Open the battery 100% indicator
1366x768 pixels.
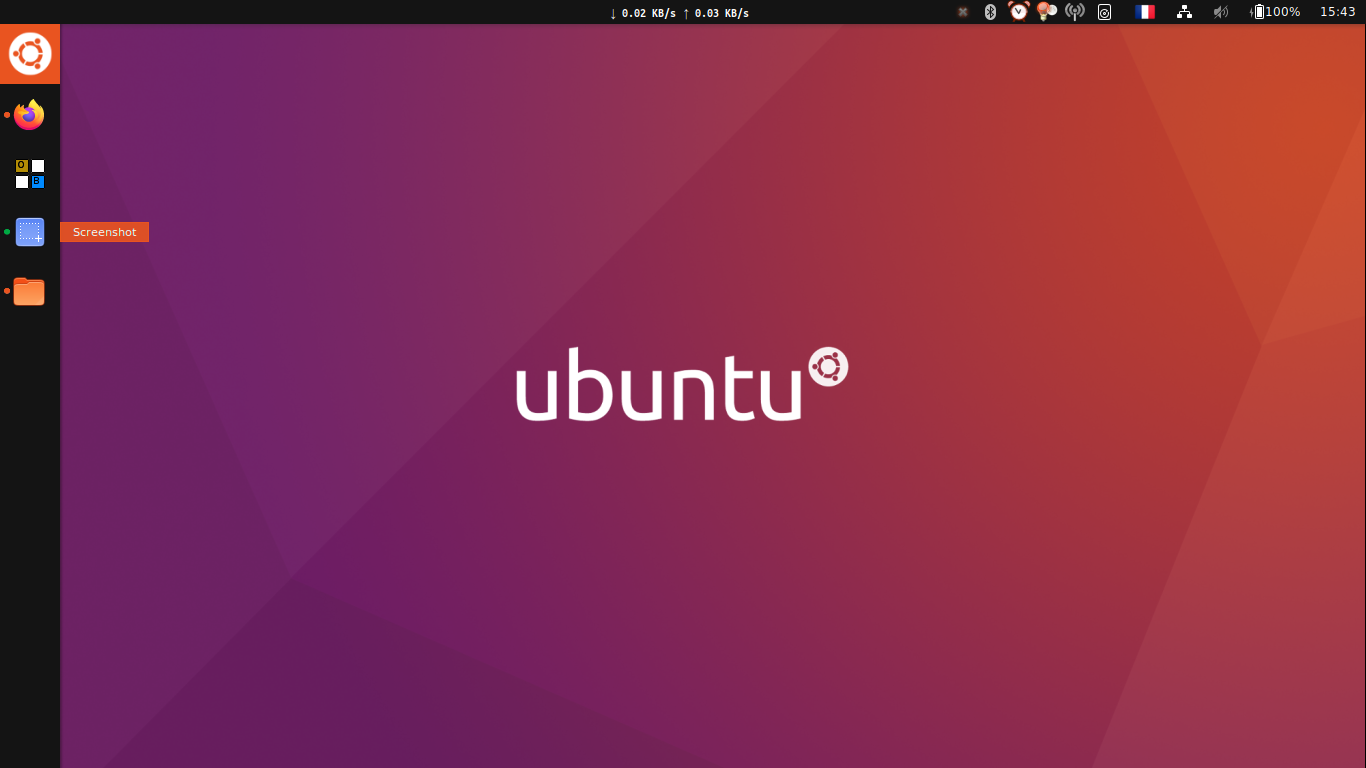point(1276,12)
